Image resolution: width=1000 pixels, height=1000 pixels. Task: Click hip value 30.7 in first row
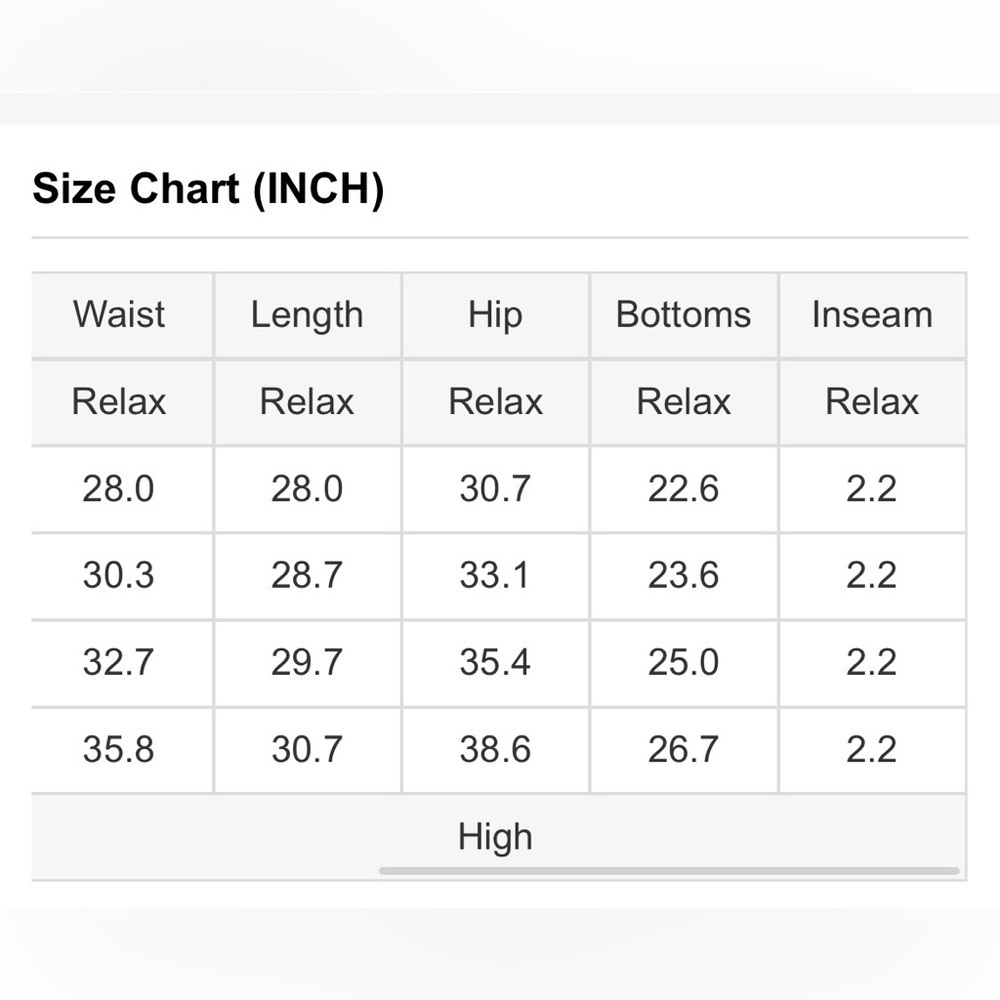(x=496, y=489)
